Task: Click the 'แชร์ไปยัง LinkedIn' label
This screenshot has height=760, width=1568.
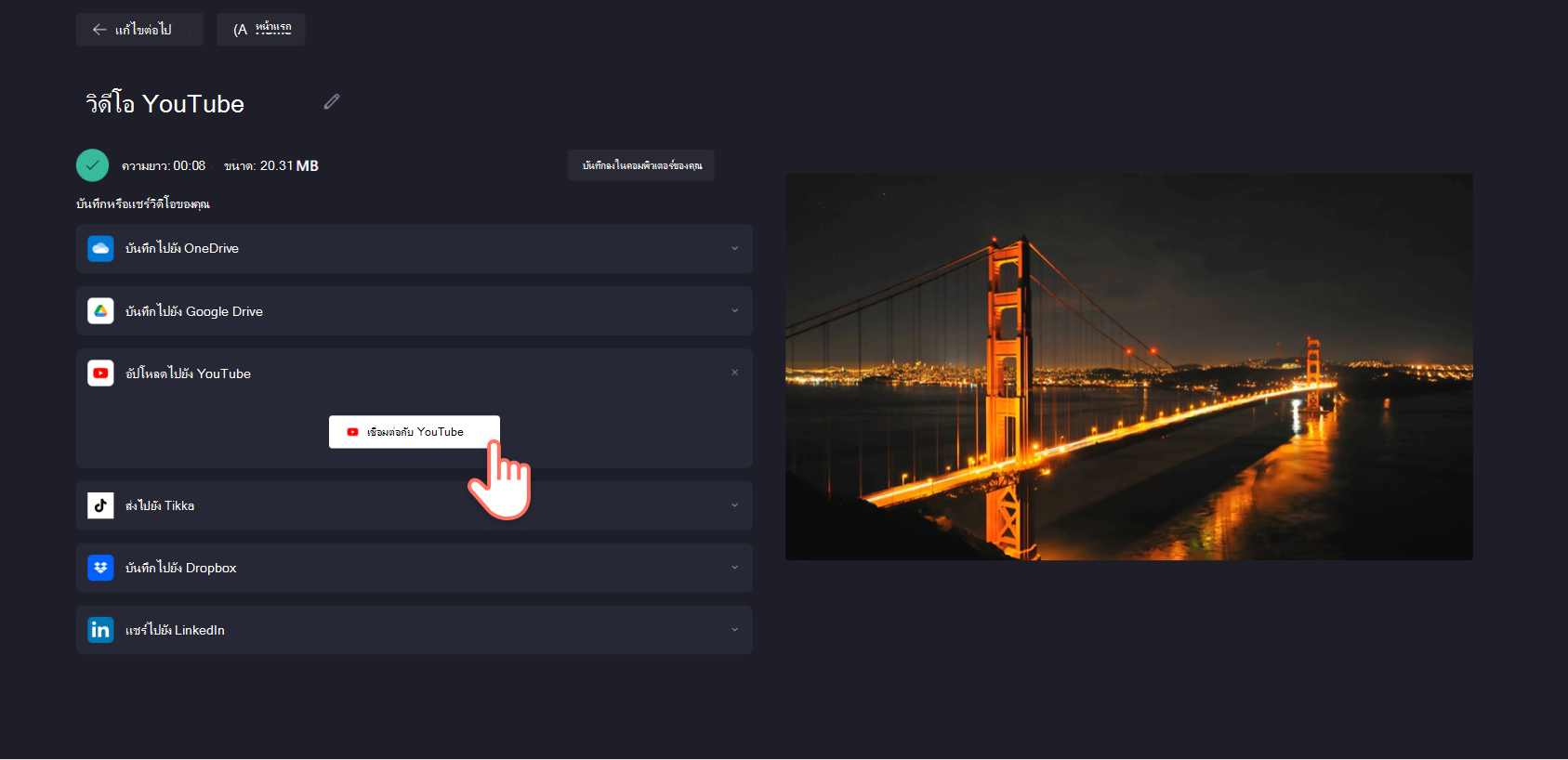Action: point(175,630)
